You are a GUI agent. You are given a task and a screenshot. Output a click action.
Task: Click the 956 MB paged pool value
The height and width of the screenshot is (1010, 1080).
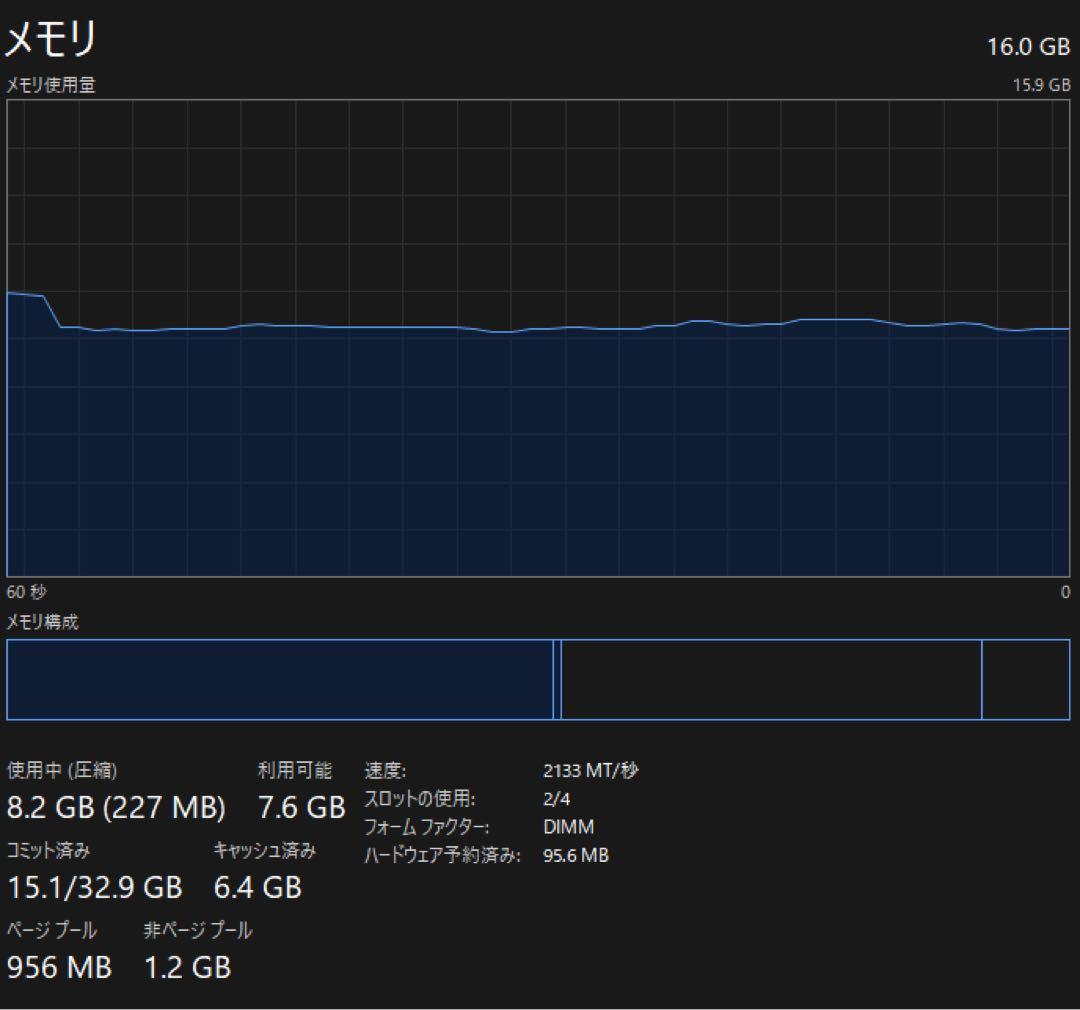click(59, 967)
